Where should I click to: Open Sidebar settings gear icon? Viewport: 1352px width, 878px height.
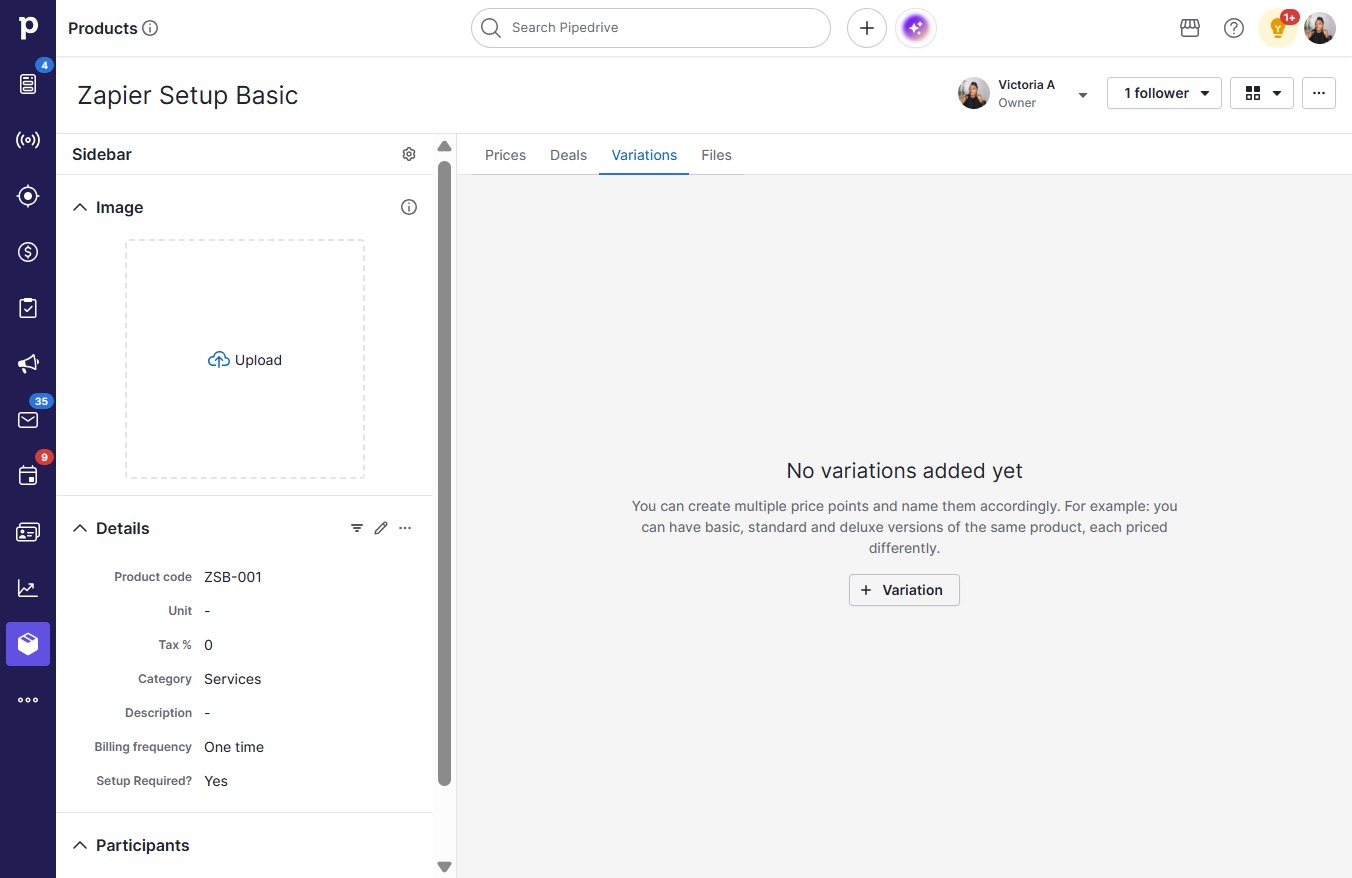409,154
